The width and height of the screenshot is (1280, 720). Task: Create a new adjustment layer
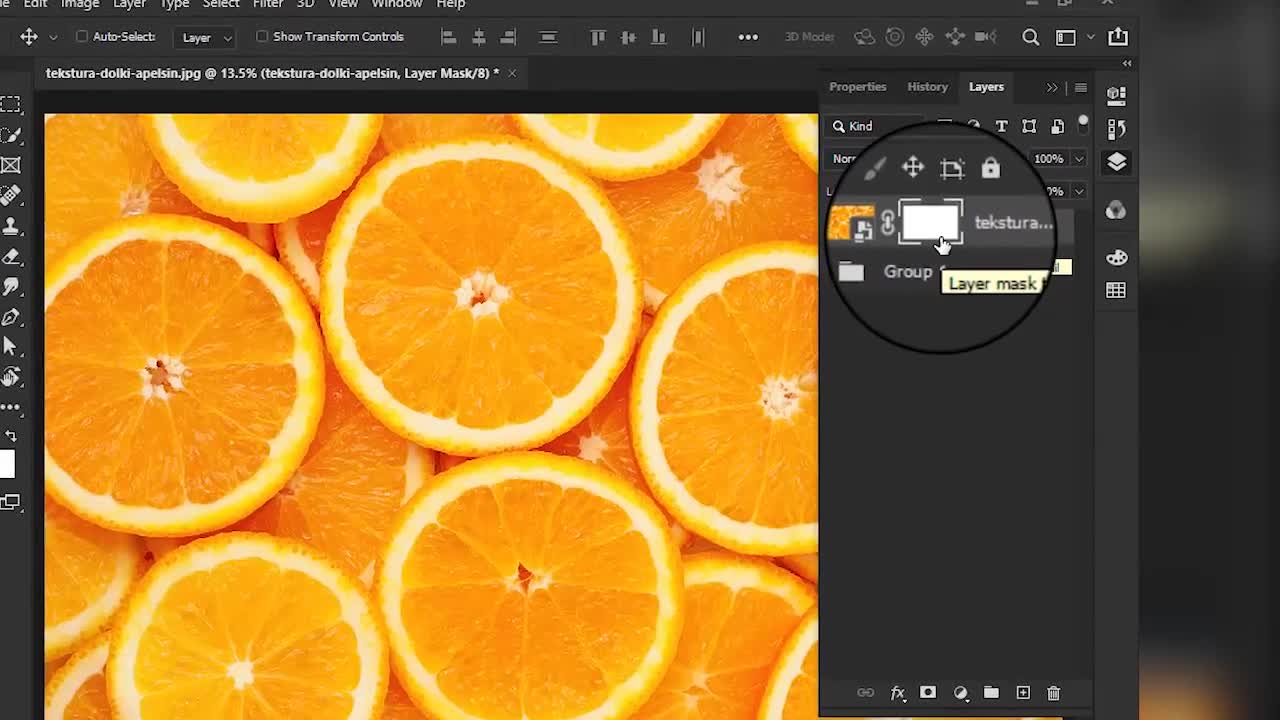pos(960,693)
